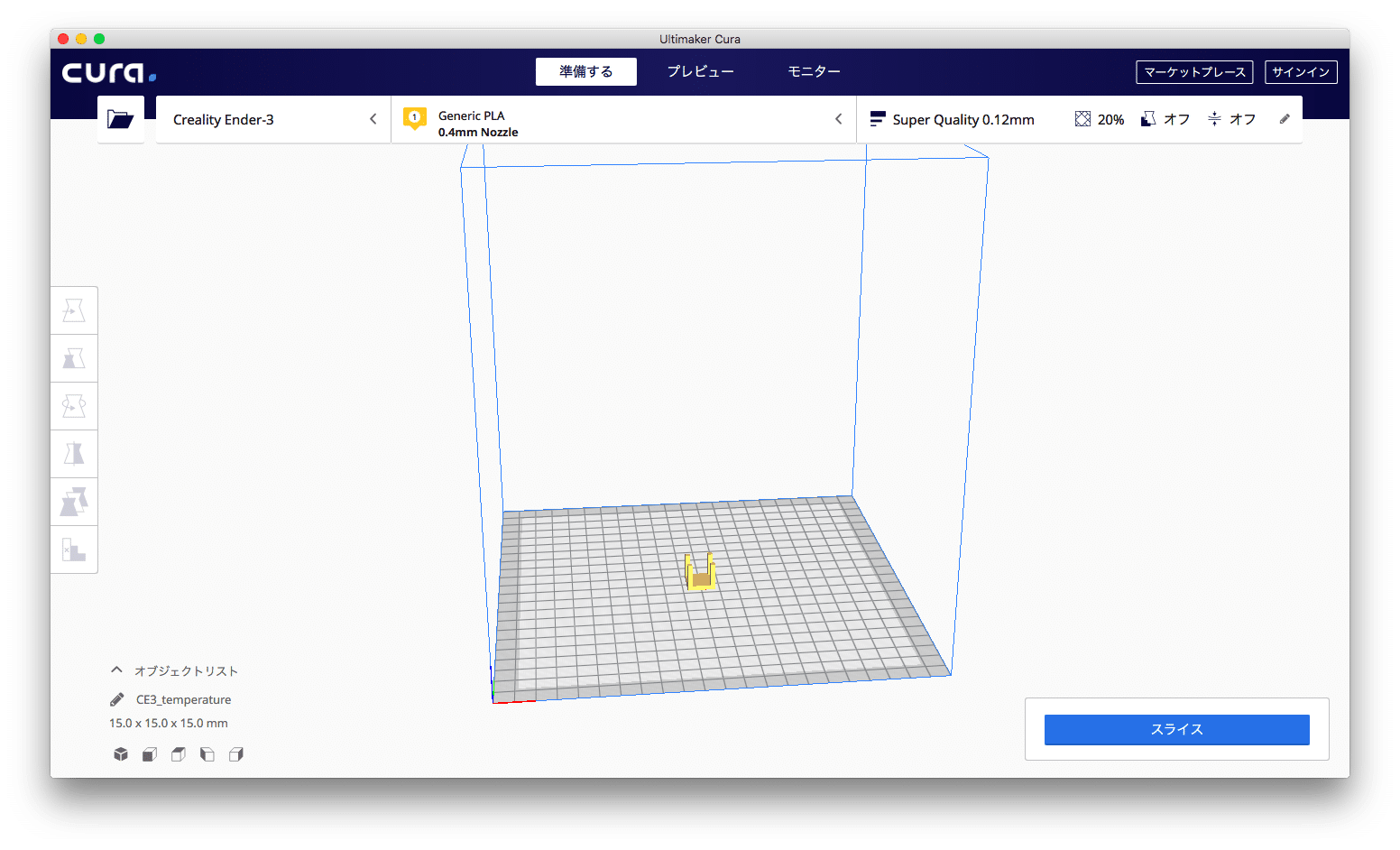Click the pencil icon beside CE3_temperature
1400x850 pixels.
click(x=117, y=699)
